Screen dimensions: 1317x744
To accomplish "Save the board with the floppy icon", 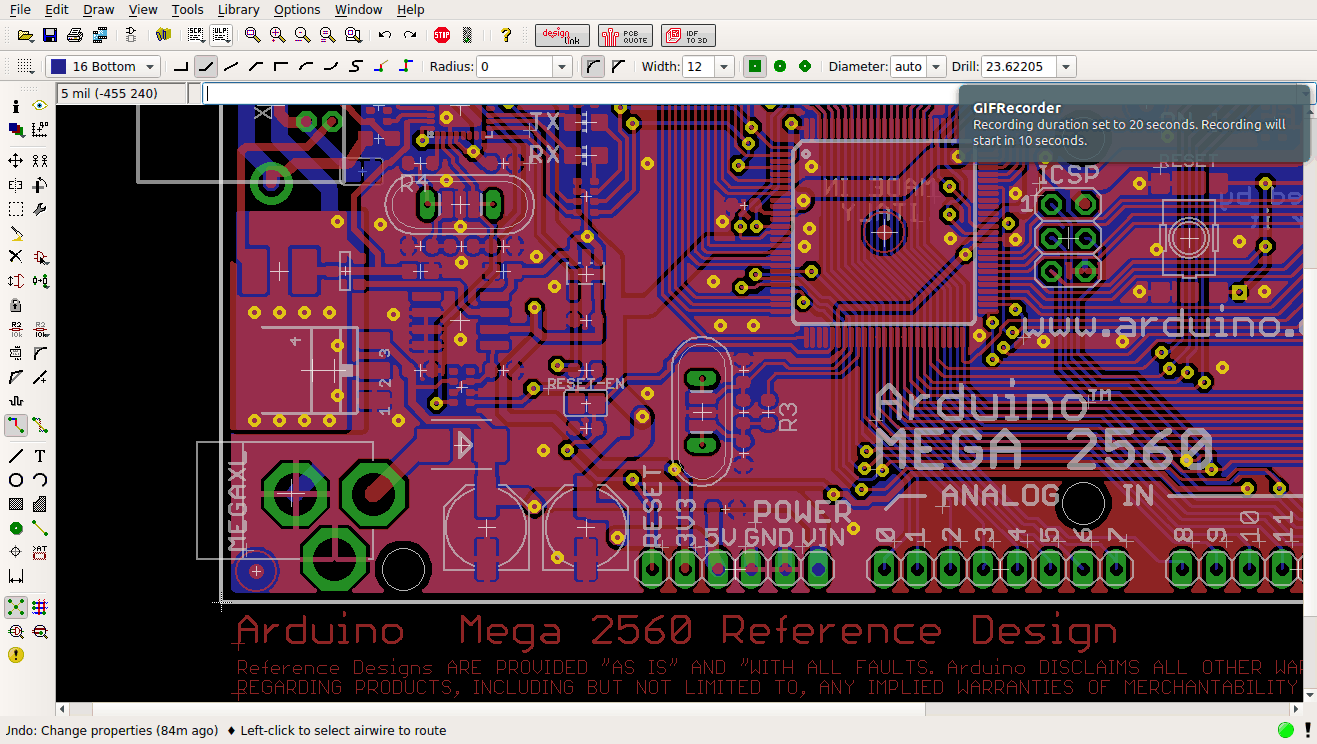I will pos(50,35).
